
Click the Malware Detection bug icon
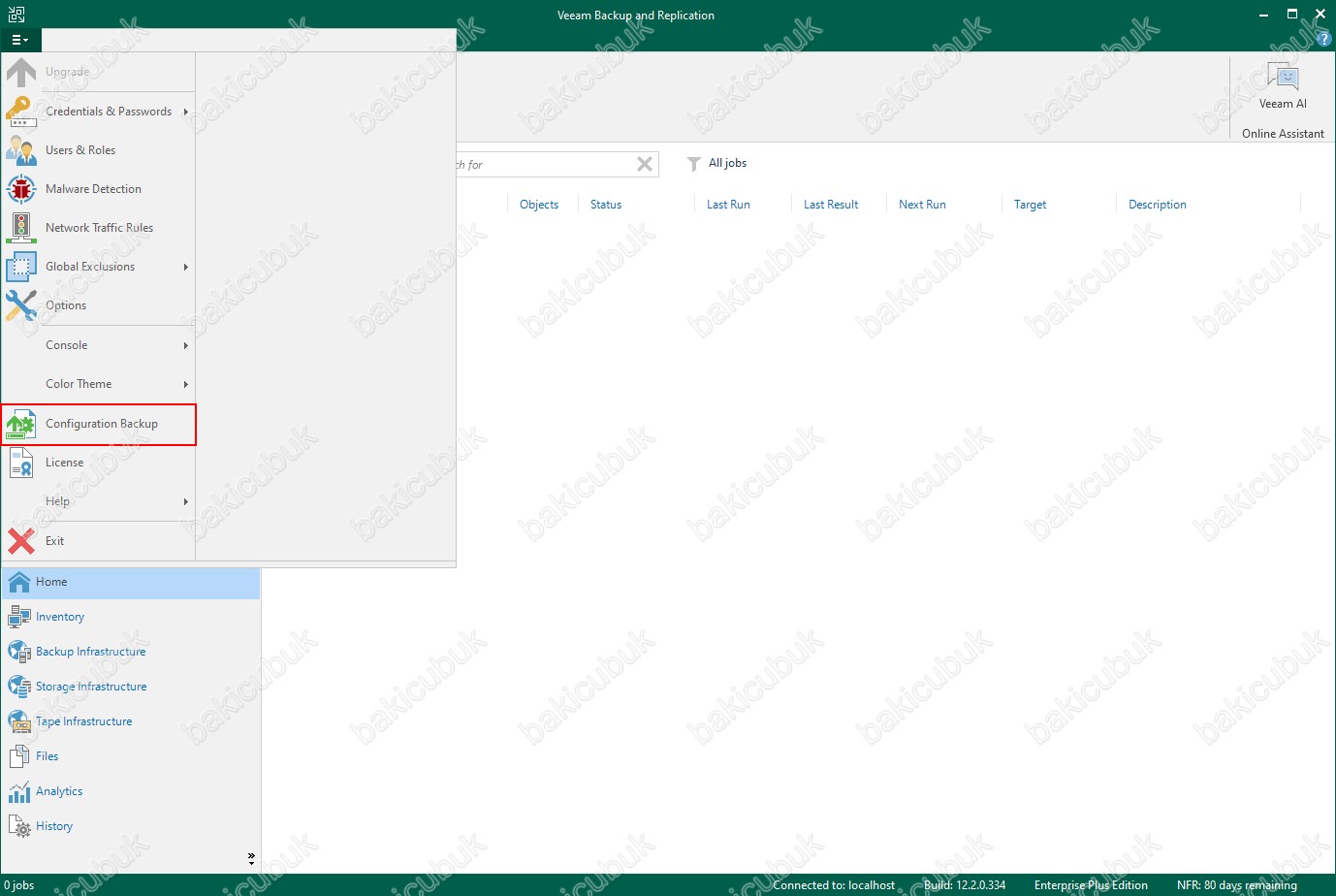(x=20, y=189)
